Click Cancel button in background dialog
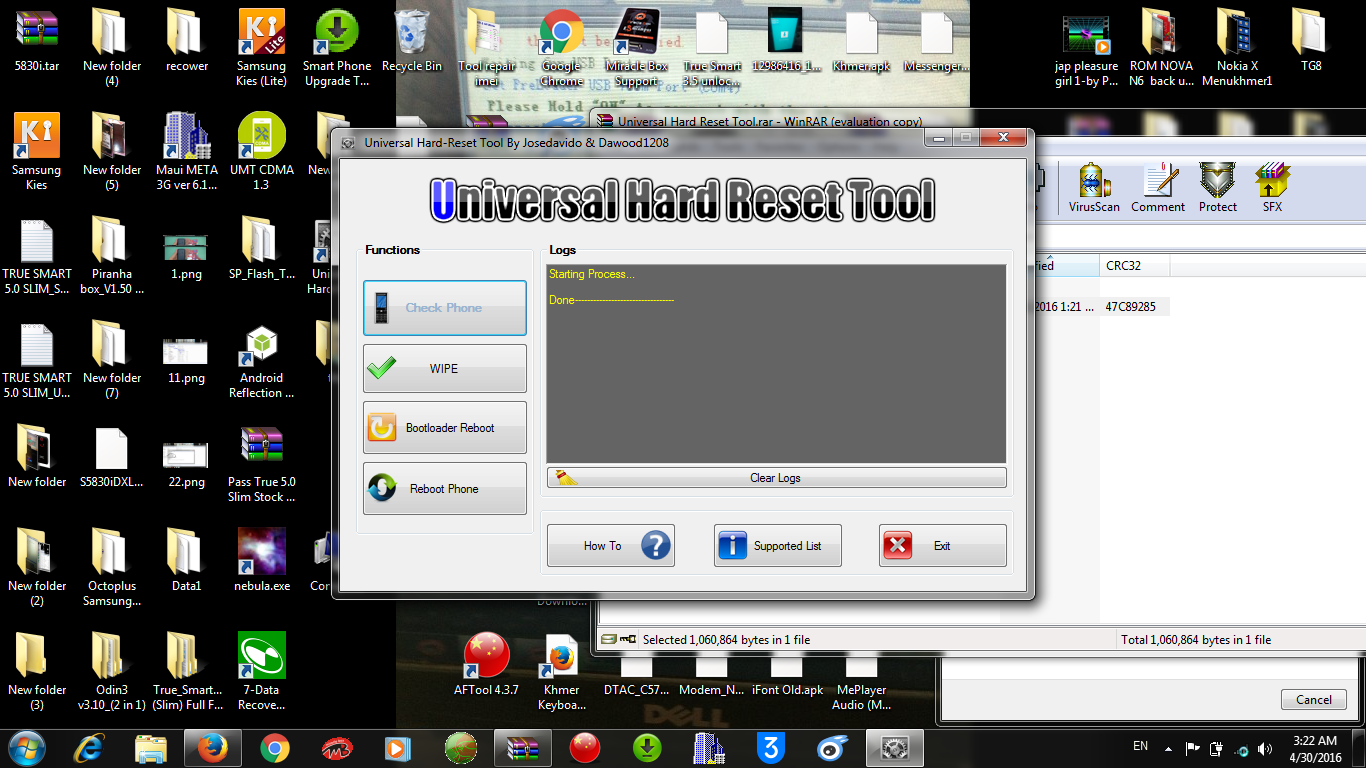 pos(1314,699)
